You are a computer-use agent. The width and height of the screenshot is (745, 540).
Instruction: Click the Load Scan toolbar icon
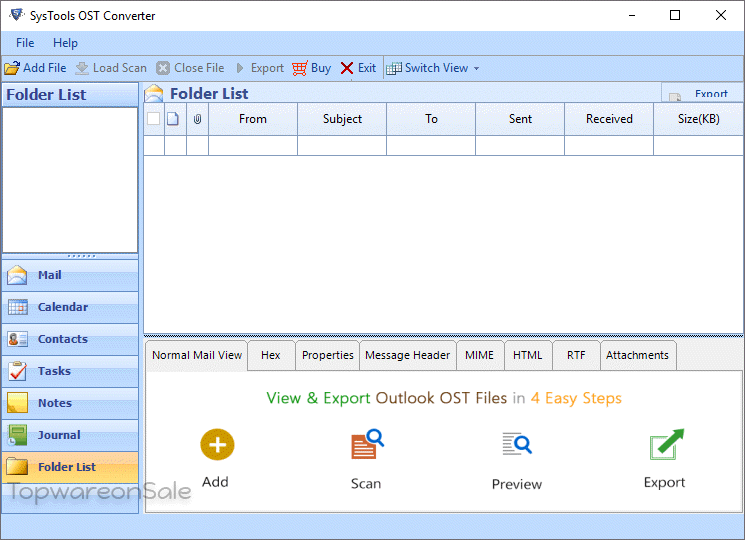pos(82,68)
